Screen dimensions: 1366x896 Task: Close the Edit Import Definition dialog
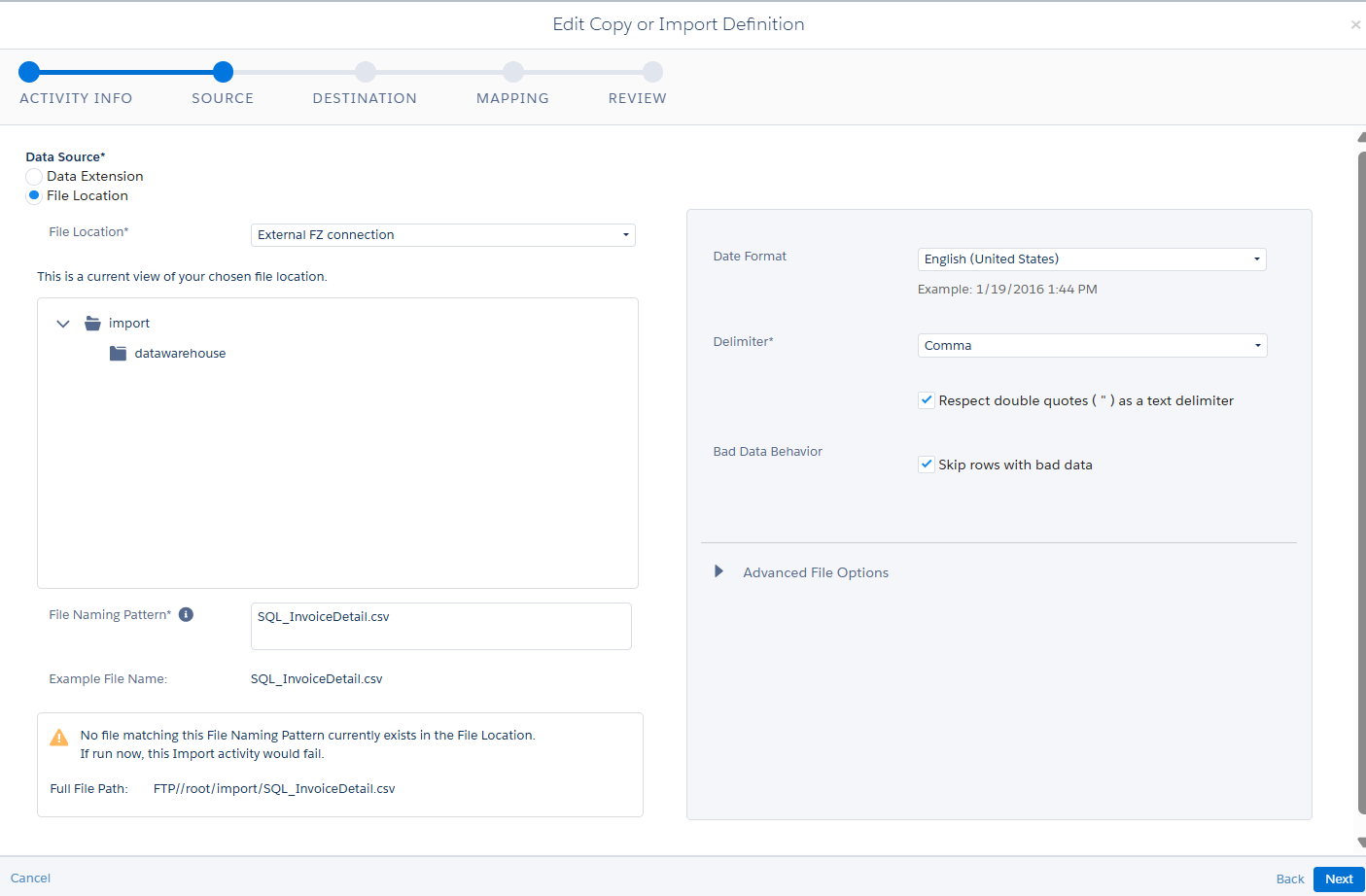pyautogui.click(x=1355, y=25)
